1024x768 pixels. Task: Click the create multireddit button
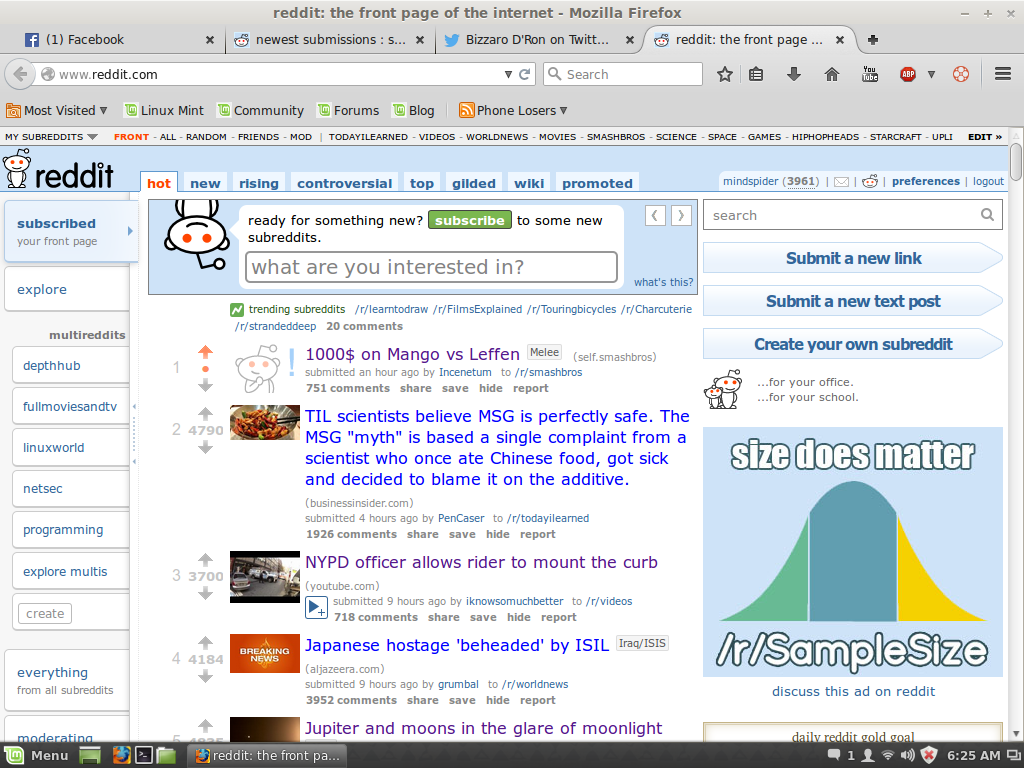pos(45,614)
